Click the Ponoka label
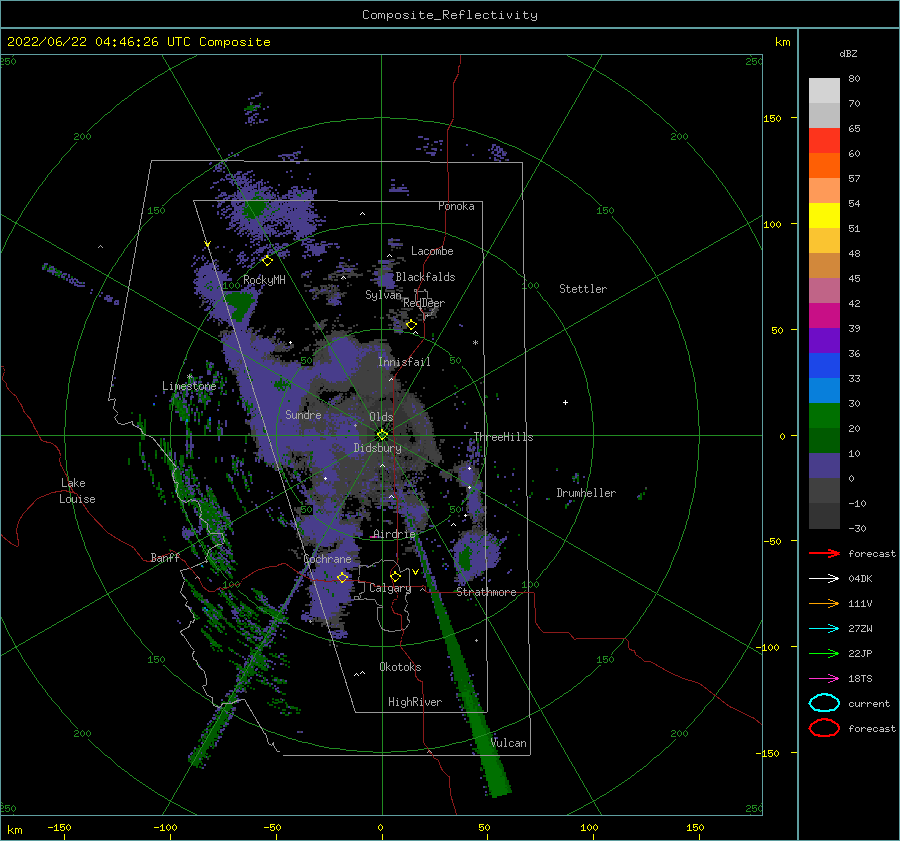Image resolution: width=900 pixels, height=841 pixels. [x=456, y=206]
